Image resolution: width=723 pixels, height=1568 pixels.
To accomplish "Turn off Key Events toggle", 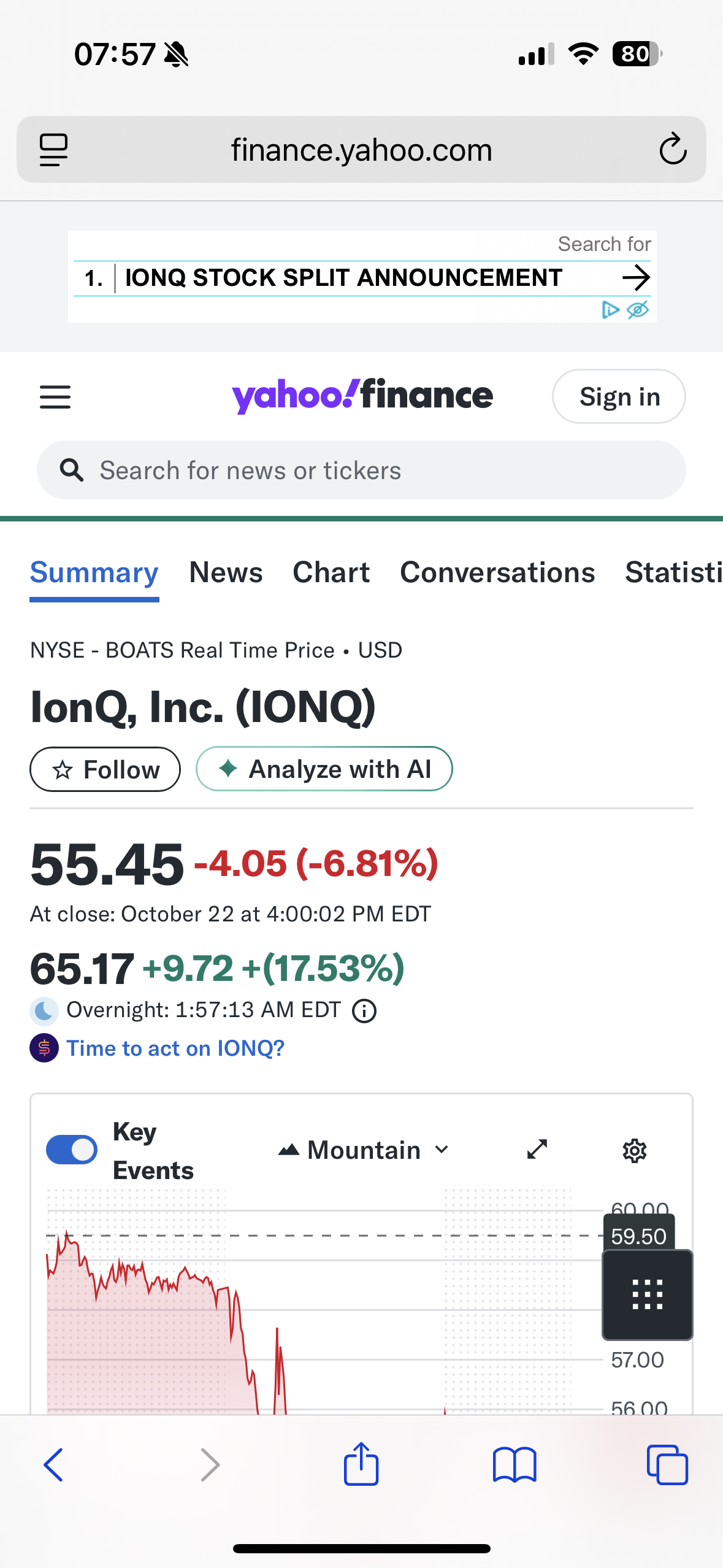I will pyautogui.click(x=72, y=1150).
